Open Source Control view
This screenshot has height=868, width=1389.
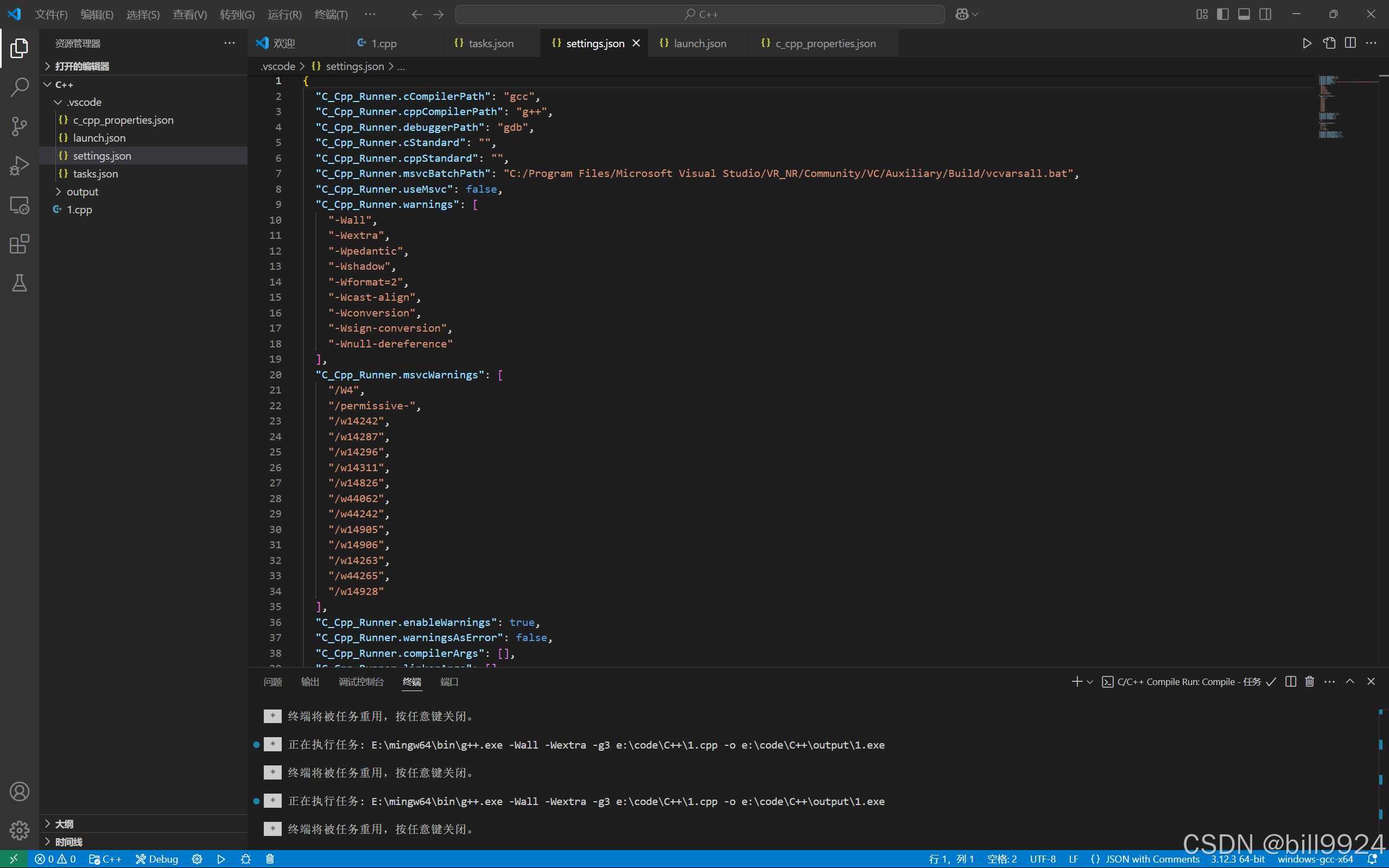tap(20, 126)
